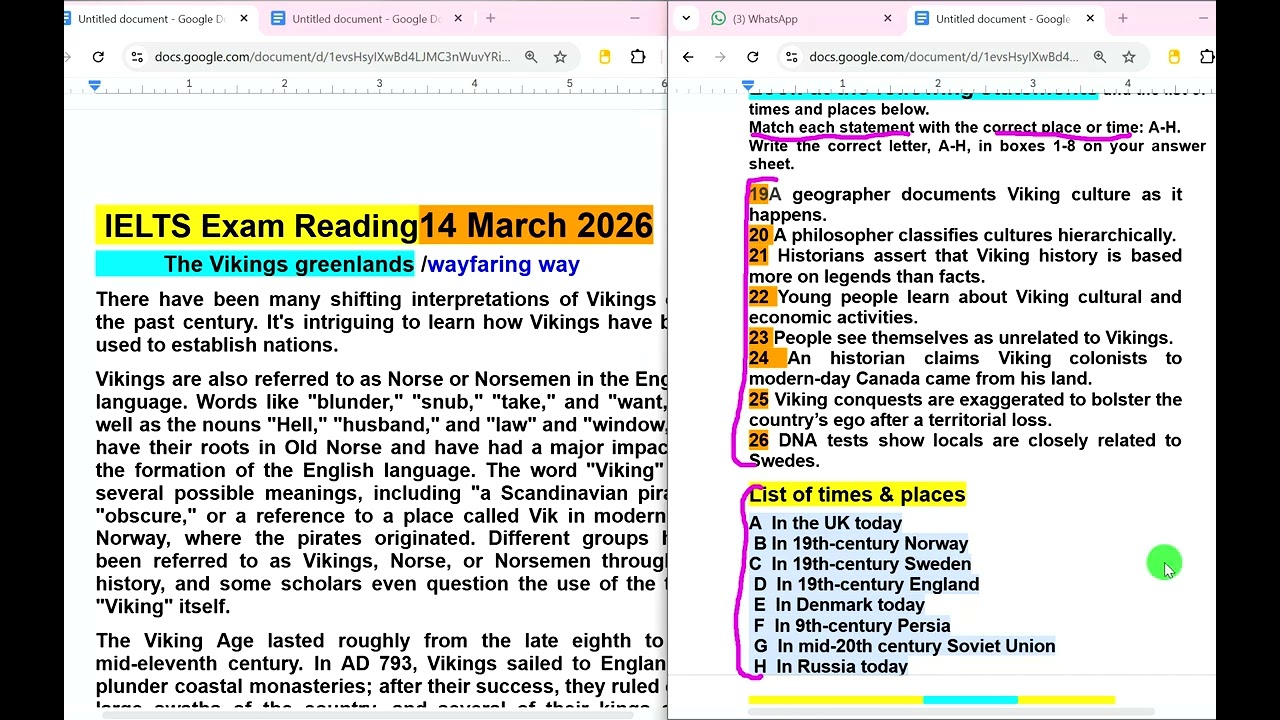This screenshot has height=720, width=1280.
Task: Click the 'List of times & places' heading
Action: tap(857, 494)
